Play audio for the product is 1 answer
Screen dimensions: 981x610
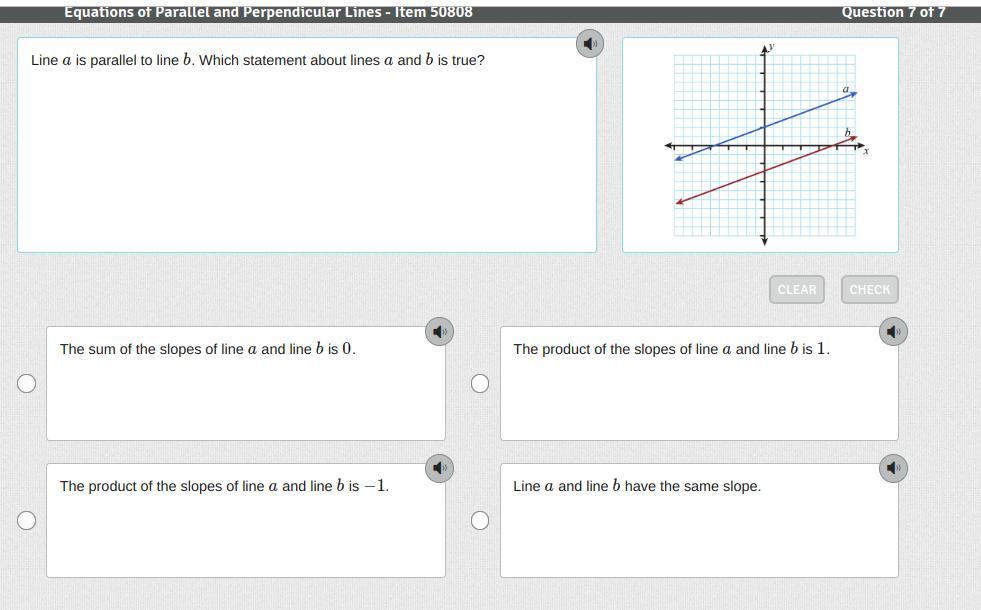892,331
